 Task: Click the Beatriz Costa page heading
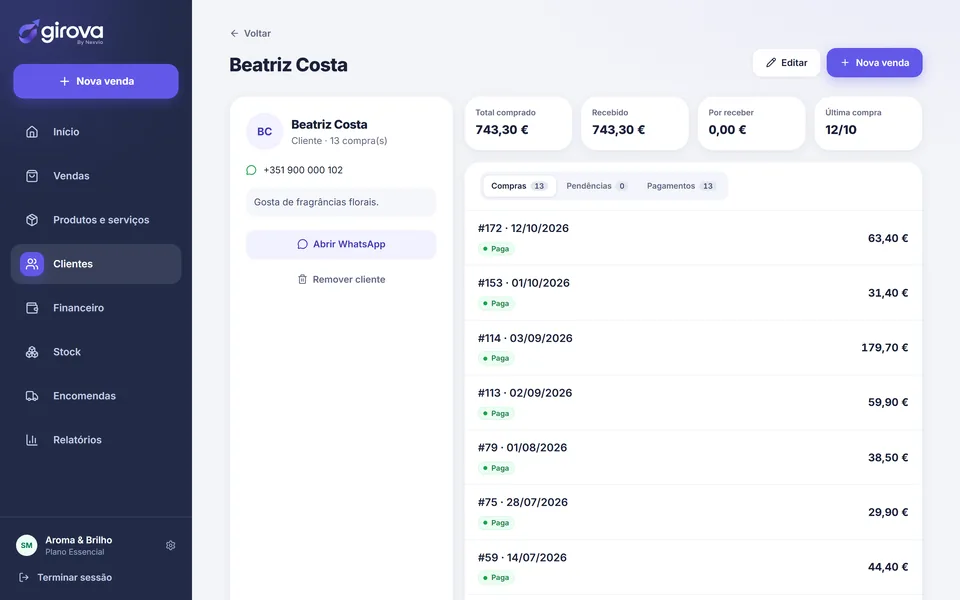pos(288,65)
